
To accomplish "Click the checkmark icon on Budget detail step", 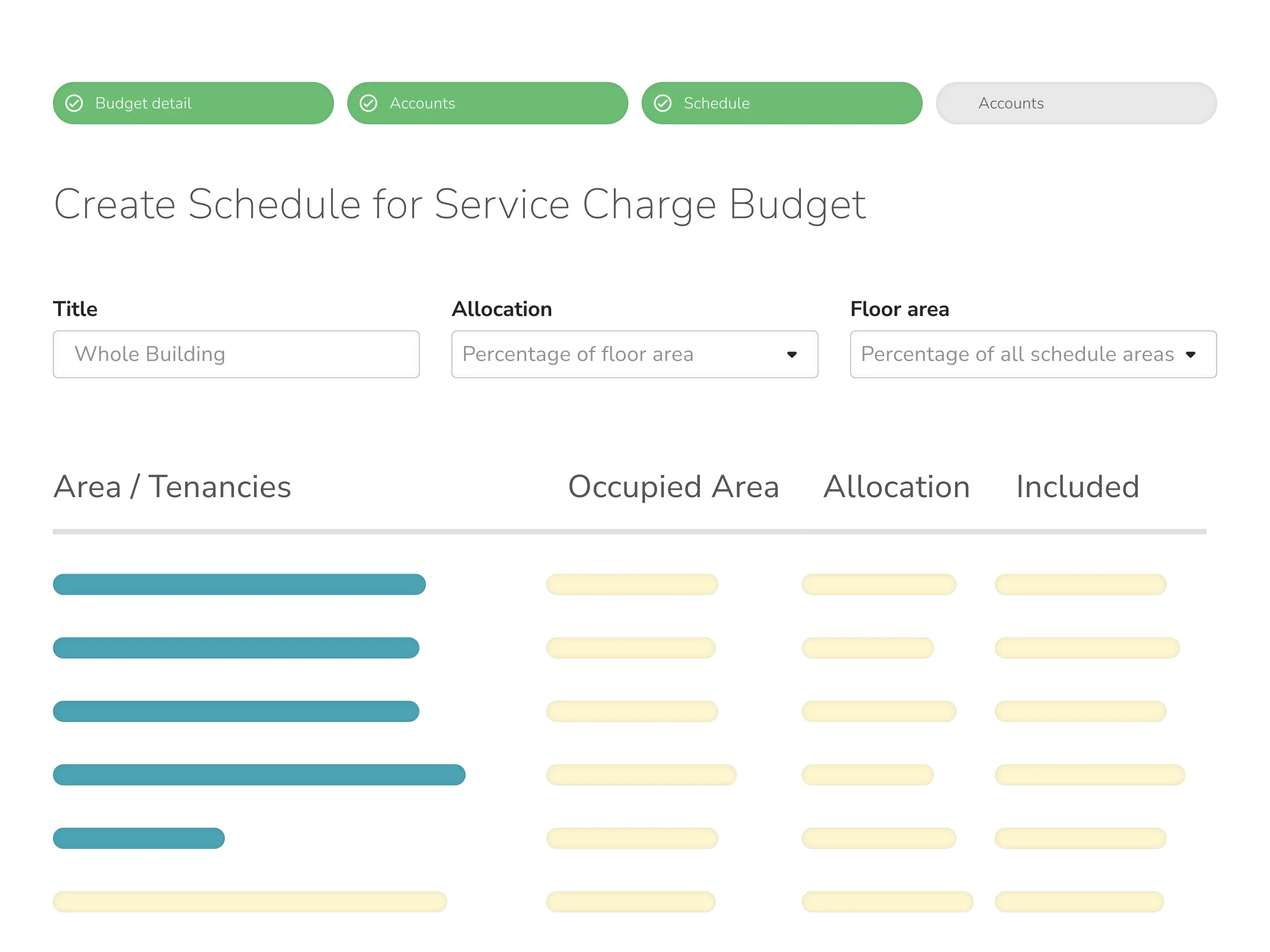I will (75, 103).
